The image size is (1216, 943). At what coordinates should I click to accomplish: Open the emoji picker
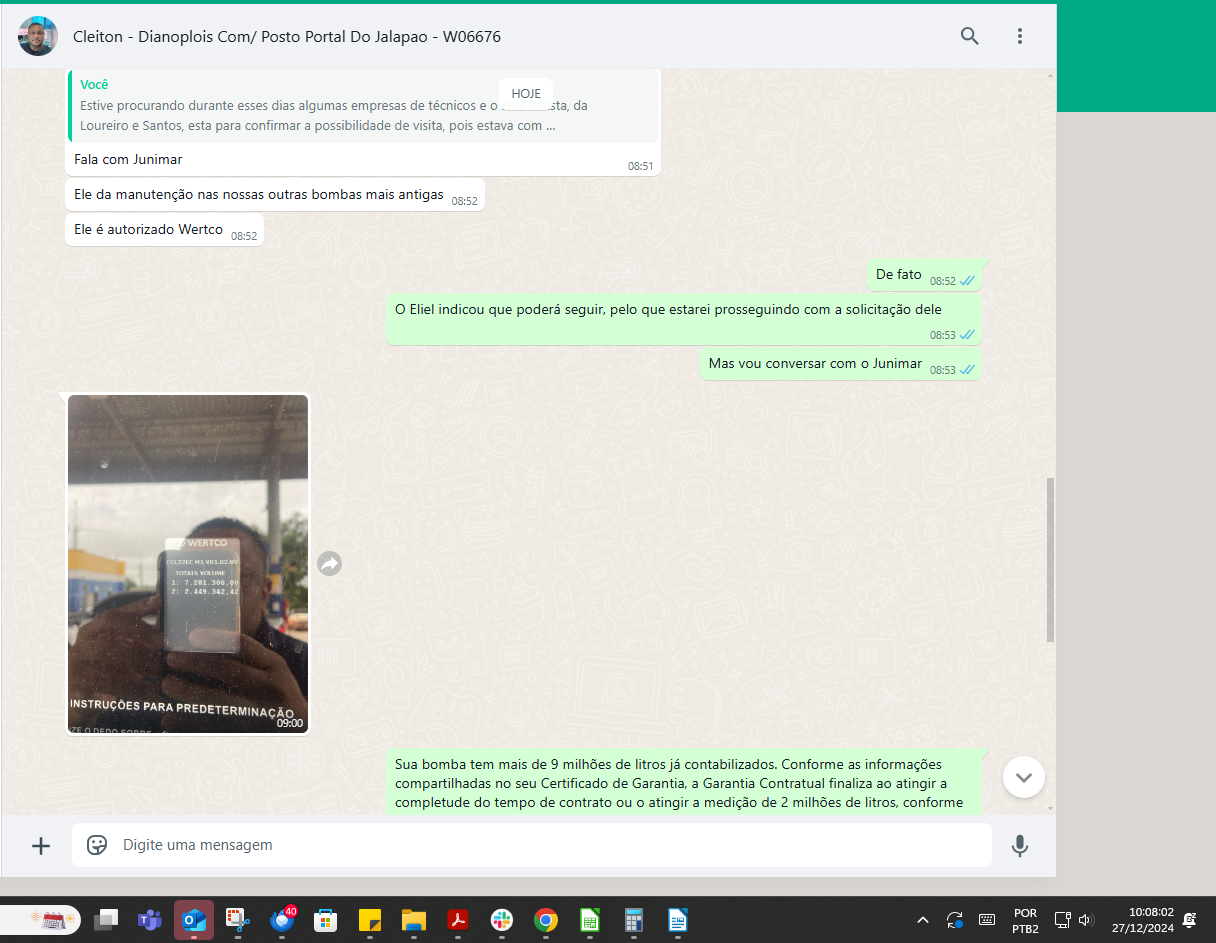point(97,846)
